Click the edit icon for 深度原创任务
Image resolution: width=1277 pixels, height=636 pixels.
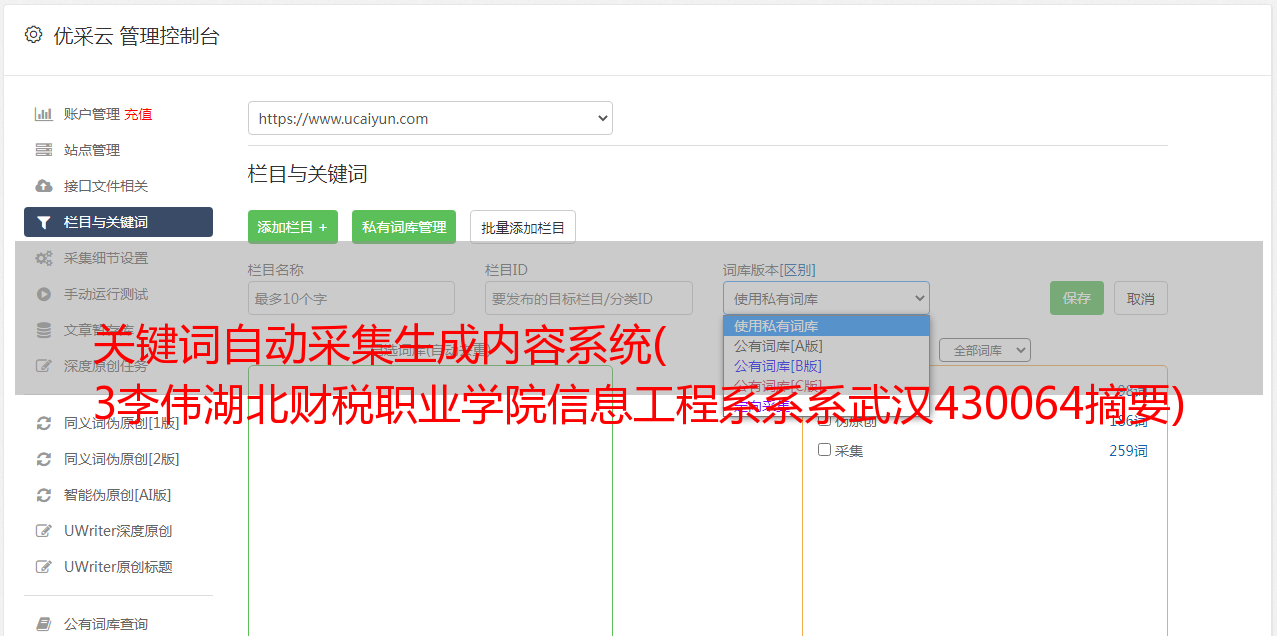click(44, 366)
